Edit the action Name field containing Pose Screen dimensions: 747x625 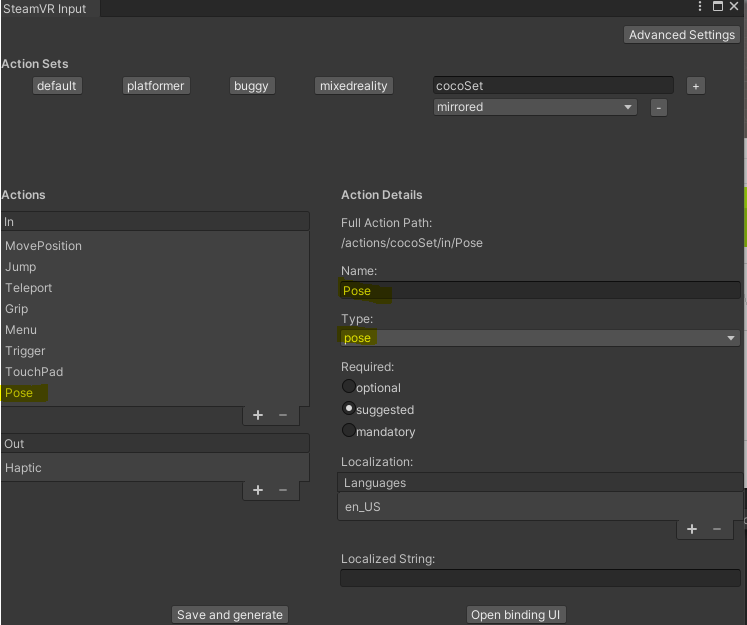540,291
